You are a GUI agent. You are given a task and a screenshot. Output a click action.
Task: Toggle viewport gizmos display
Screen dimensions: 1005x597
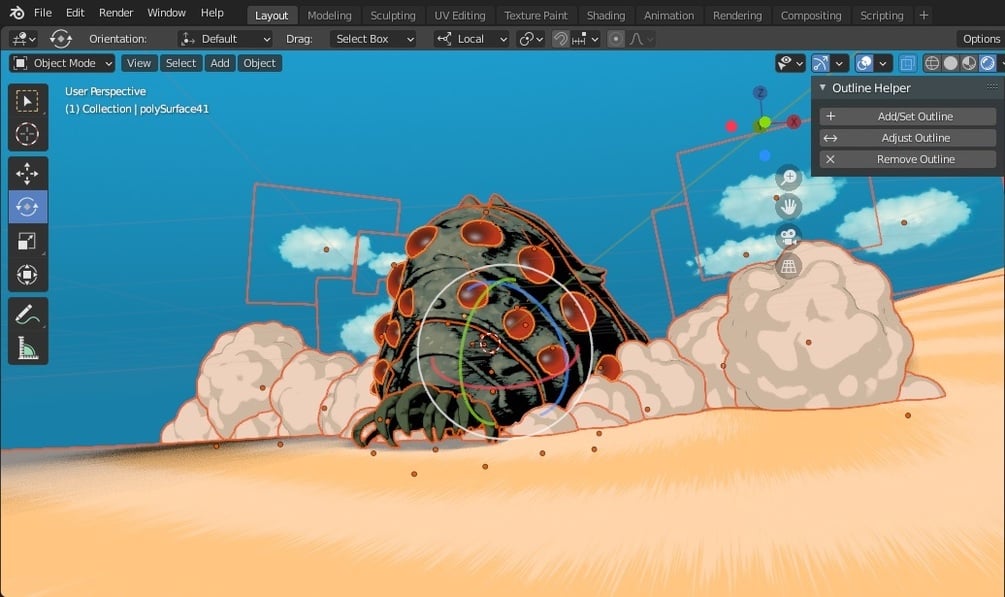tap(820, 63)
